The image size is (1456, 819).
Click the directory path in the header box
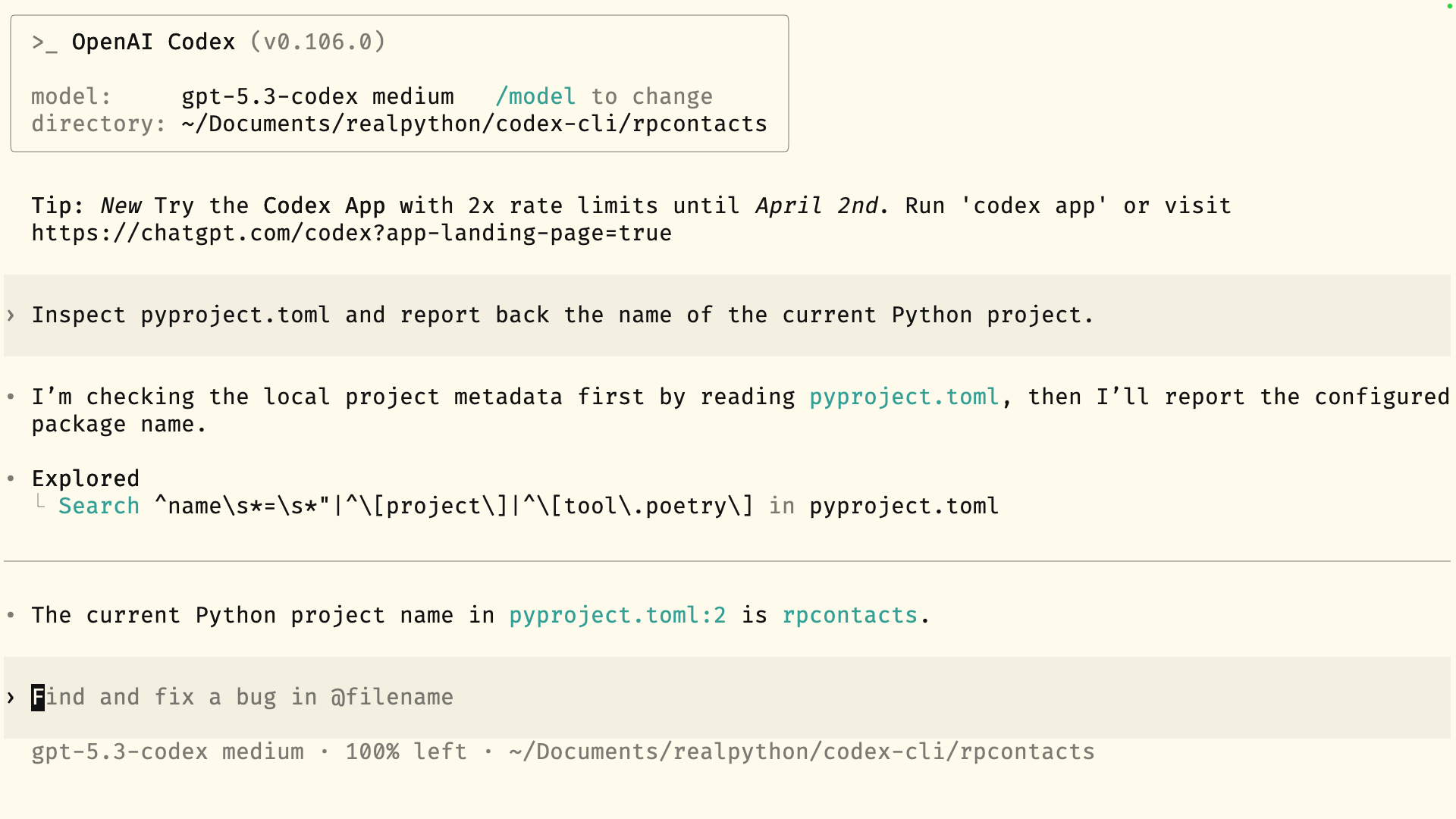click(x=474, y=124)
